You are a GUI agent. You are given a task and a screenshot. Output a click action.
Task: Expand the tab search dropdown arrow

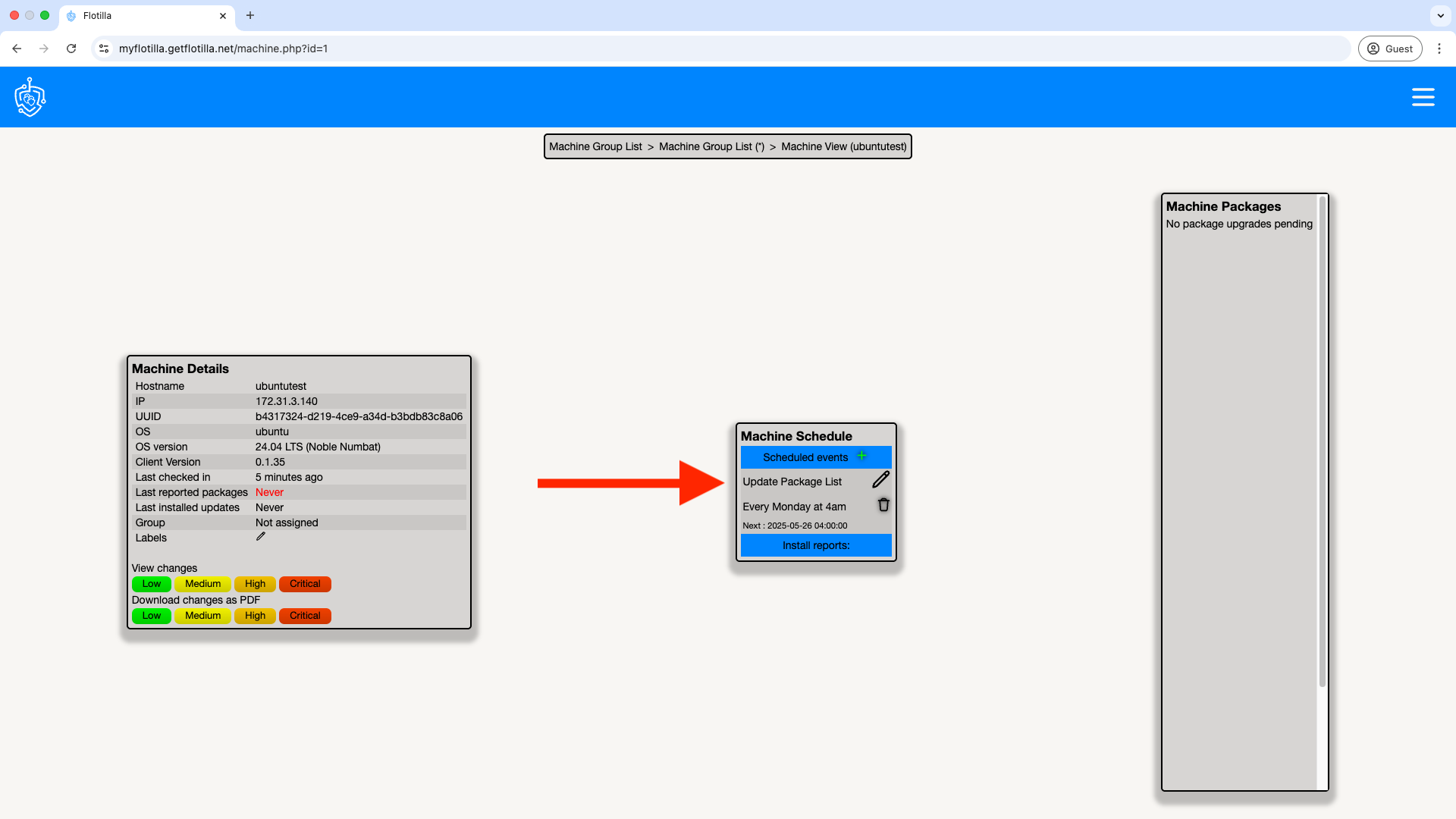click(x=1440, y=15)
